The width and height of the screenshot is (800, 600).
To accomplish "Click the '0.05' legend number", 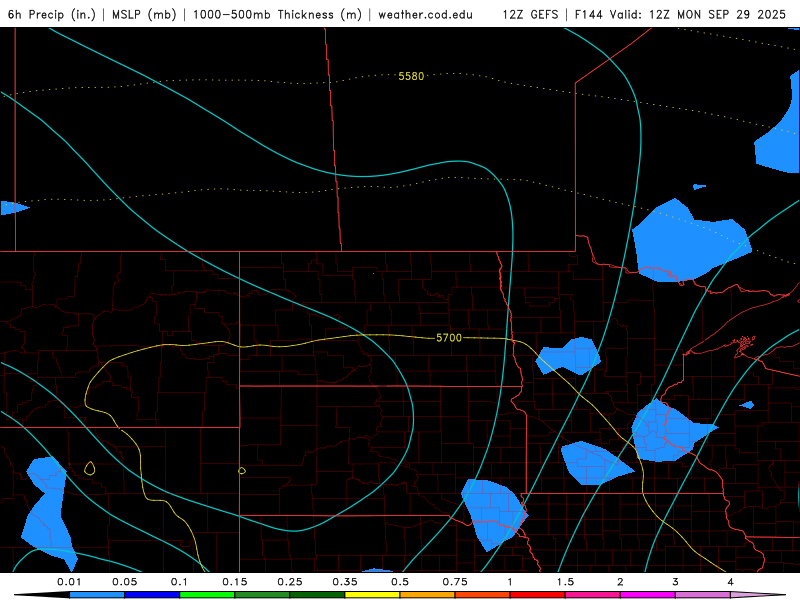I will tap(124, 582).
